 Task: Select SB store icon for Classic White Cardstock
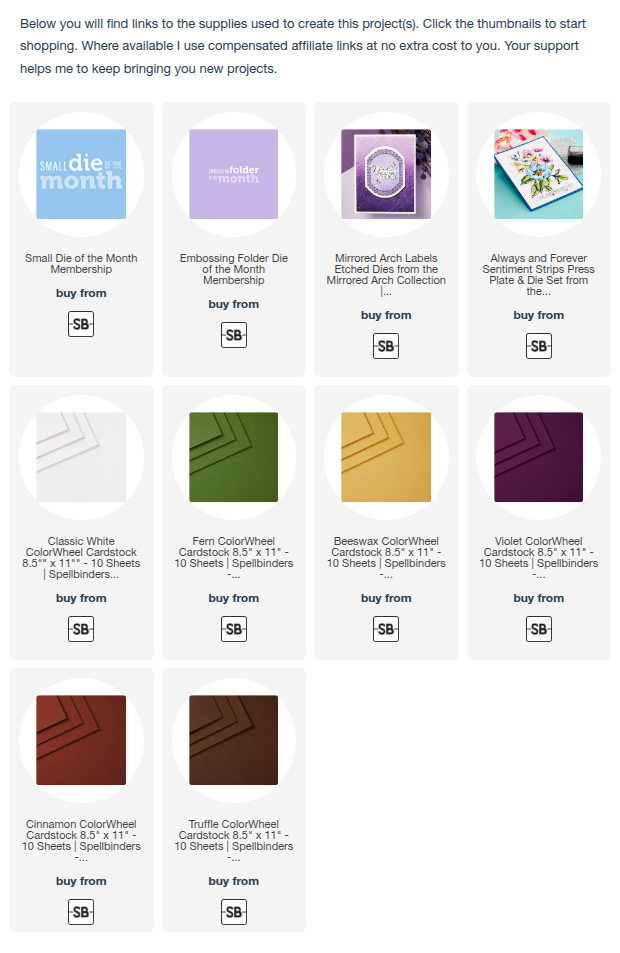click(x=81, y=629)
